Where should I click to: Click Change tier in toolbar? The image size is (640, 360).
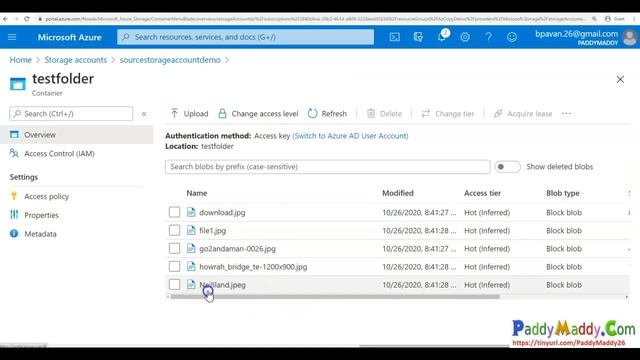click(x=448, y=113)
